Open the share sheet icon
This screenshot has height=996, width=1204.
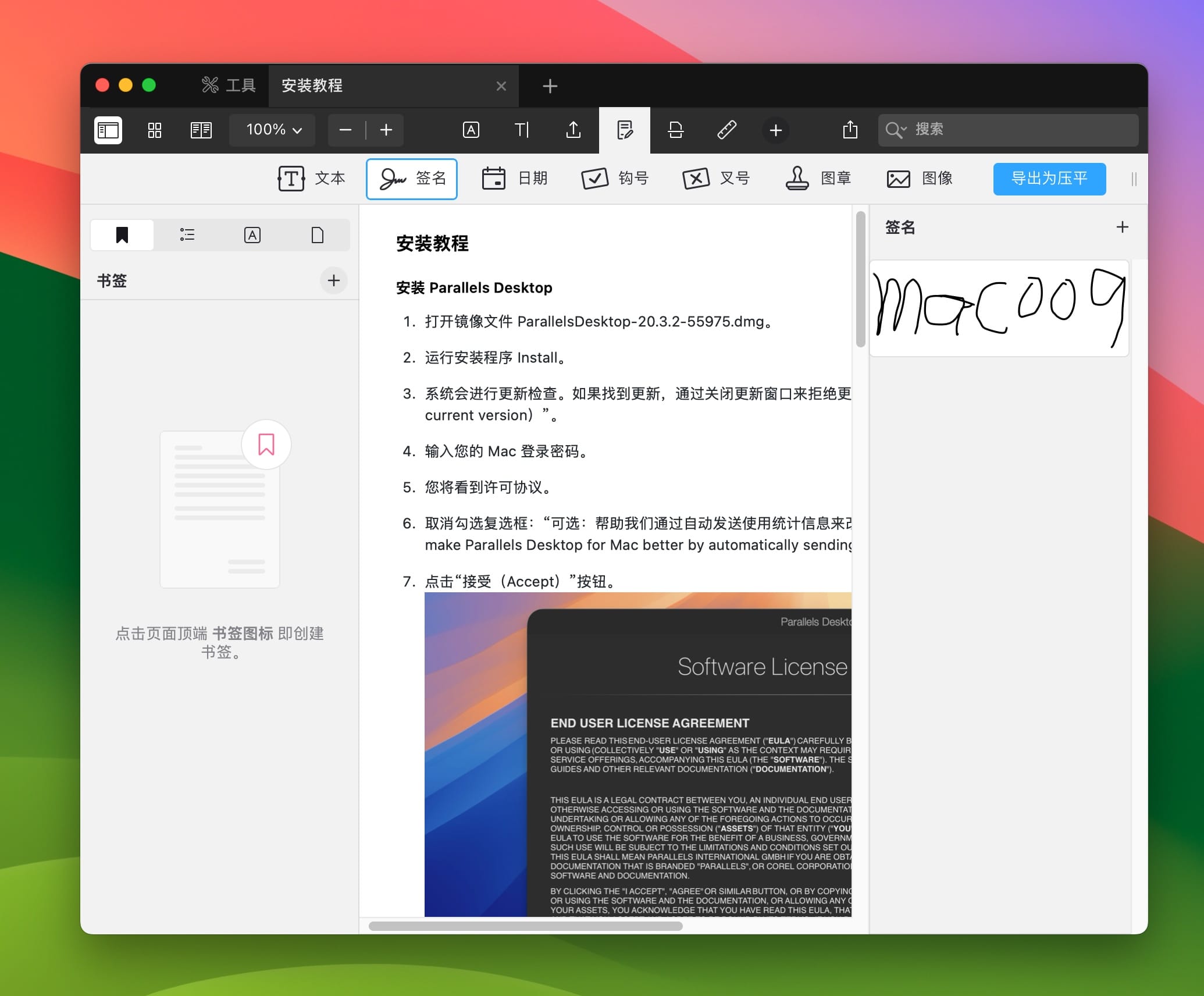click(x=850, y=130)
